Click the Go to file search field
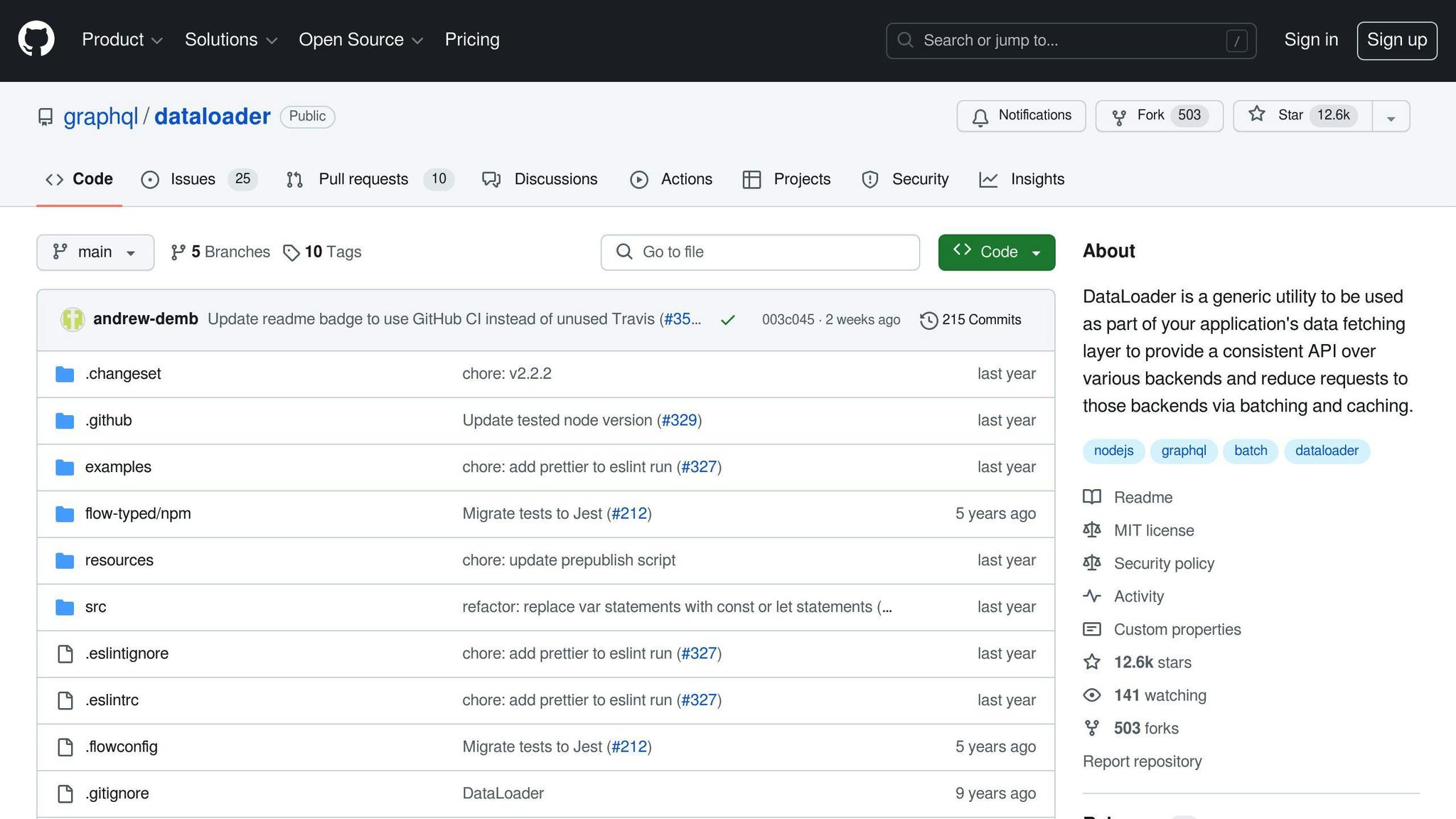The height and width of the screenshot is (819, 1456). 759,252
